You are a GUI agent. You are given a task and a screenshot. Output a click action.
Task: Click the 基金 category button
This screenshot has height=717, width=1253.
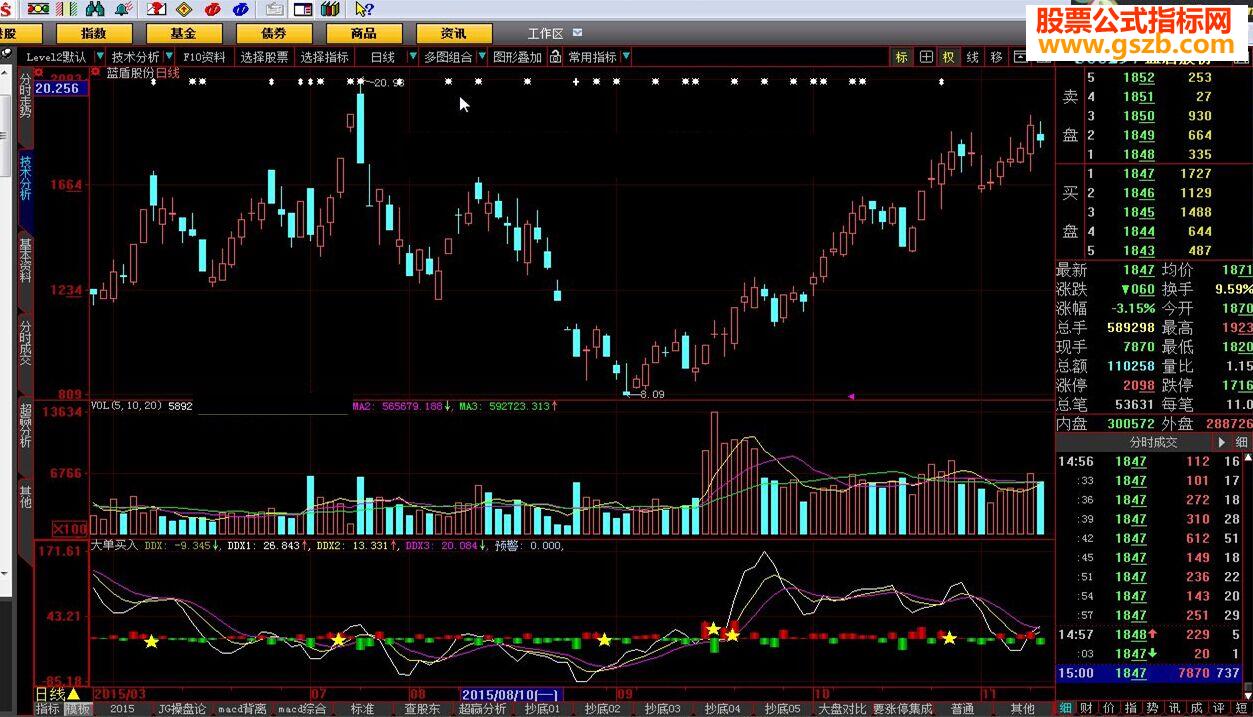pyautogui.click(x=183, y=33)
